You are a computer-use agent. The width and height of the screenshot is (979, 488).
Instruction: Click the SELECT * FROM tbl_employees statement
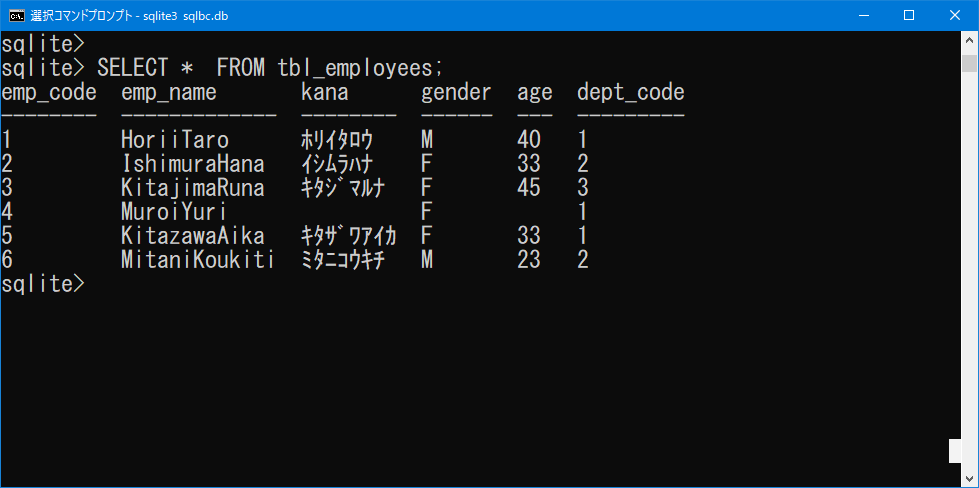click(x=270, y=68)
